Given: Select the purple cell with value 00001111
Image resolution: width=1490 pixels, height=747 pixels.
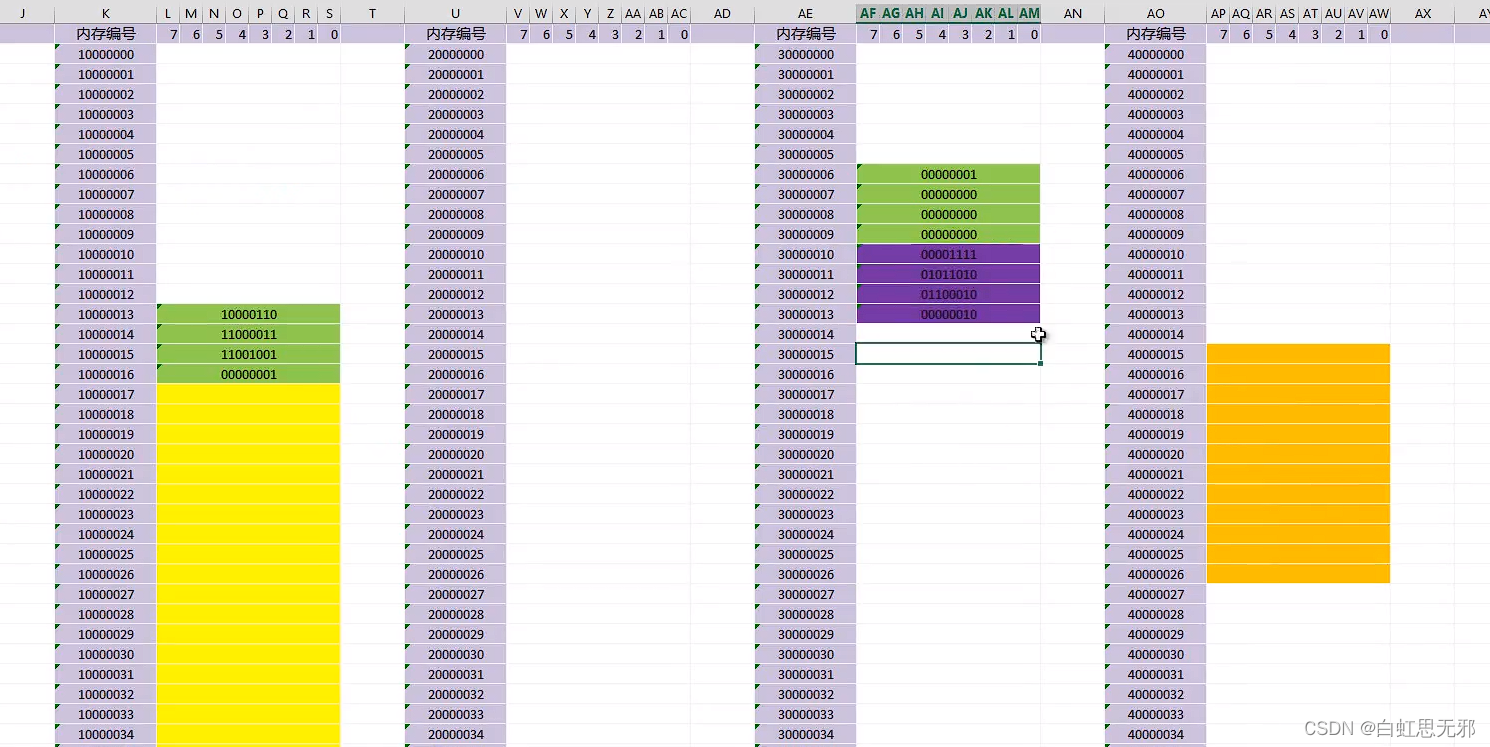Looking at the screenshot, I should pos(949,254).
